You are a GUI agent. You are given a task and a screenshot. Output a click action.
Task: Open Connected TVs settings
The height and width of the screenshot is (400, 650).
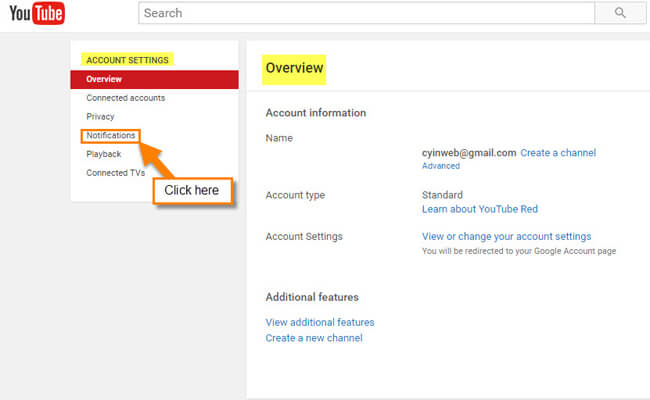pos(116,173)
